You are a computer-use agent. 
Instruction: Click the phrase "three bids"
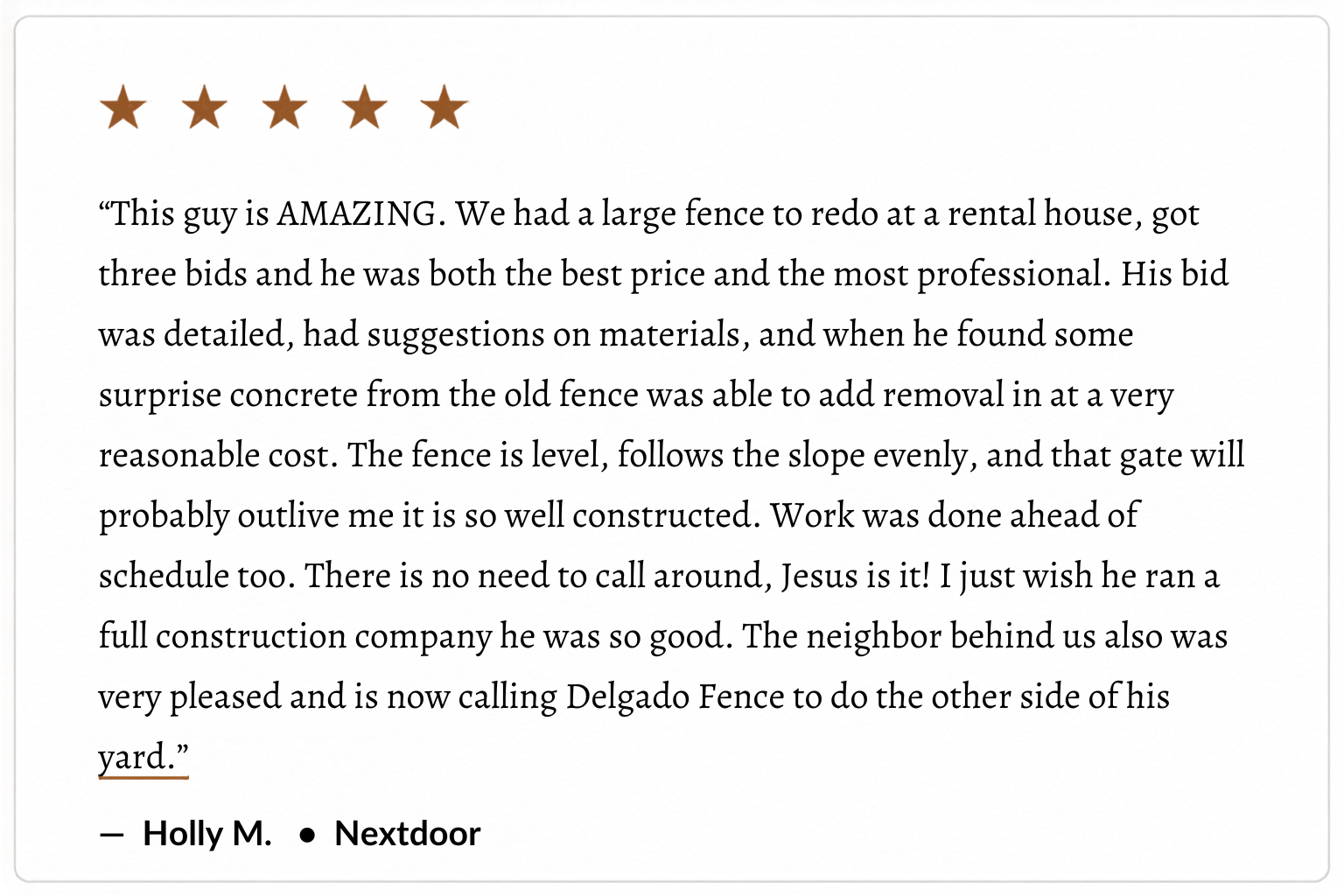click(x=172, y=274)
